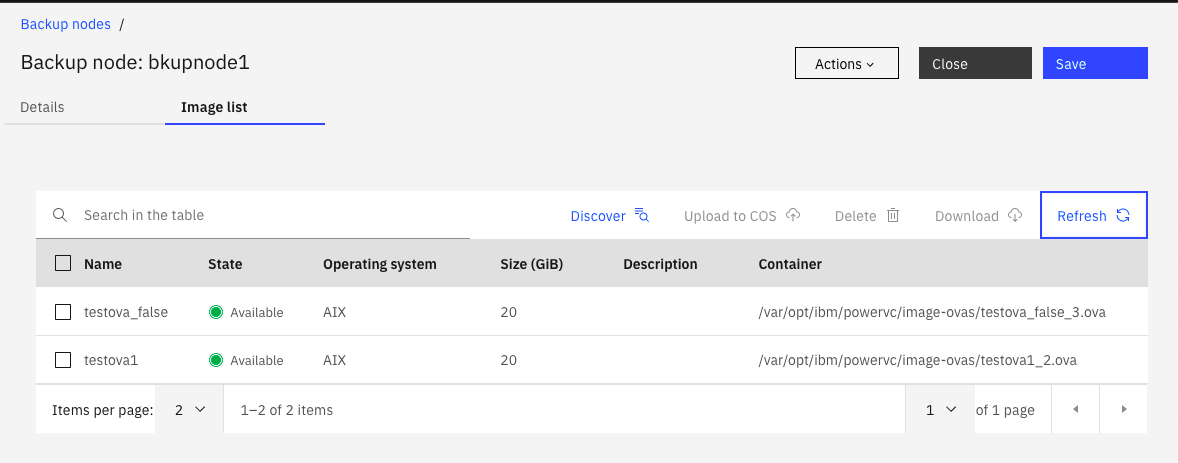1178x463 pixels.
Task: Expand the Items per page dropdown
Action: point(189,410)
